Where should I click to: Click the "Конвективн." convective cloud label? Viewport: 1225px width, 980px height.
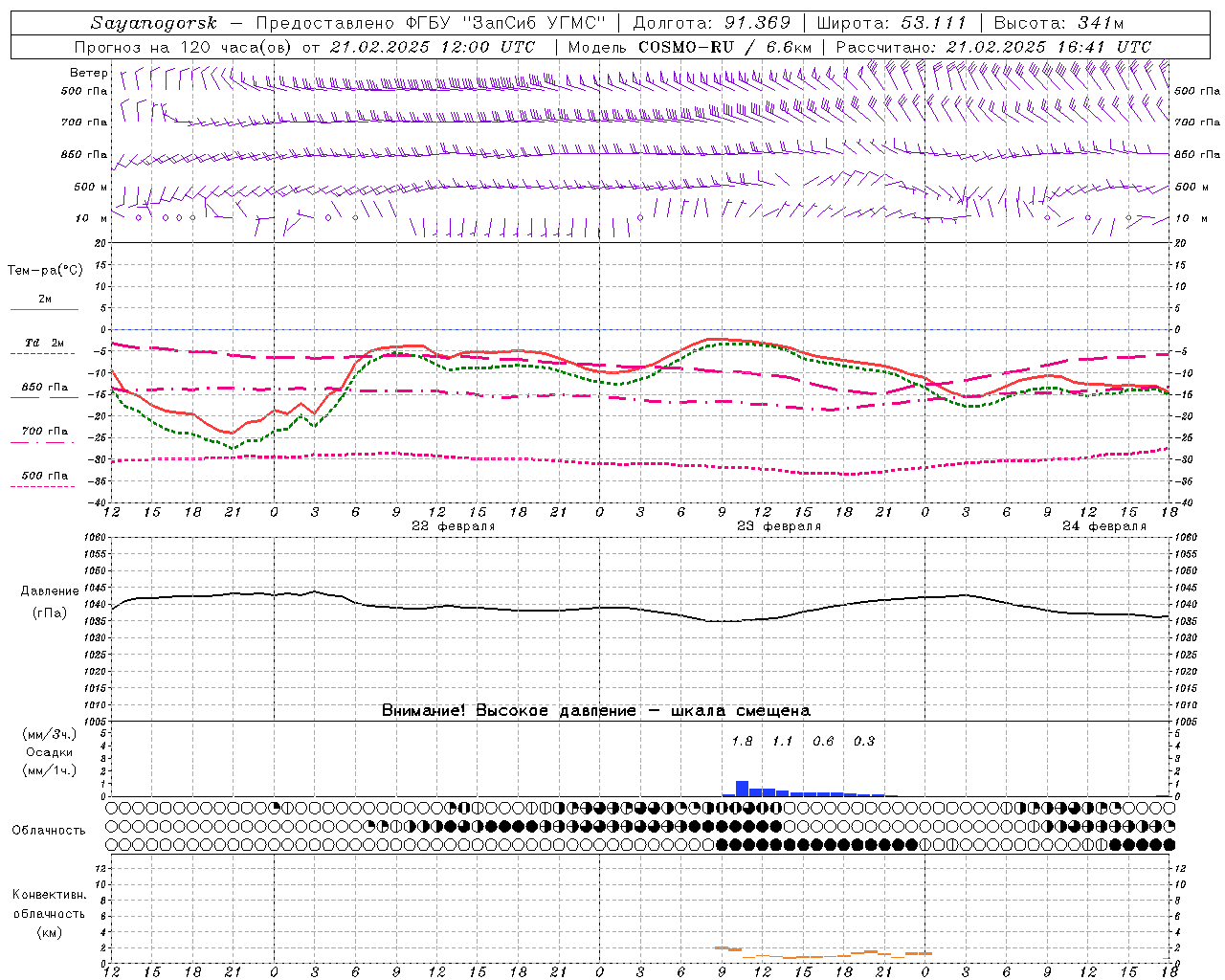click(50, 895)
